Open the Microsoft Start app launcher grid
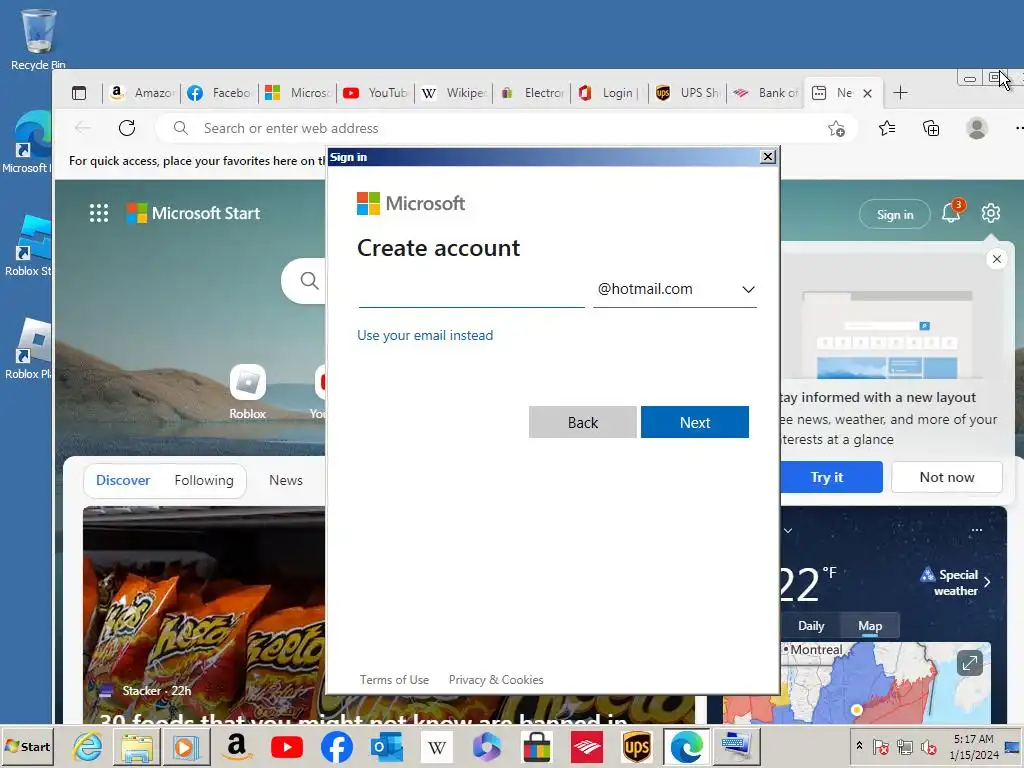This screenshot has width=1024, height=768. point(99,213)
